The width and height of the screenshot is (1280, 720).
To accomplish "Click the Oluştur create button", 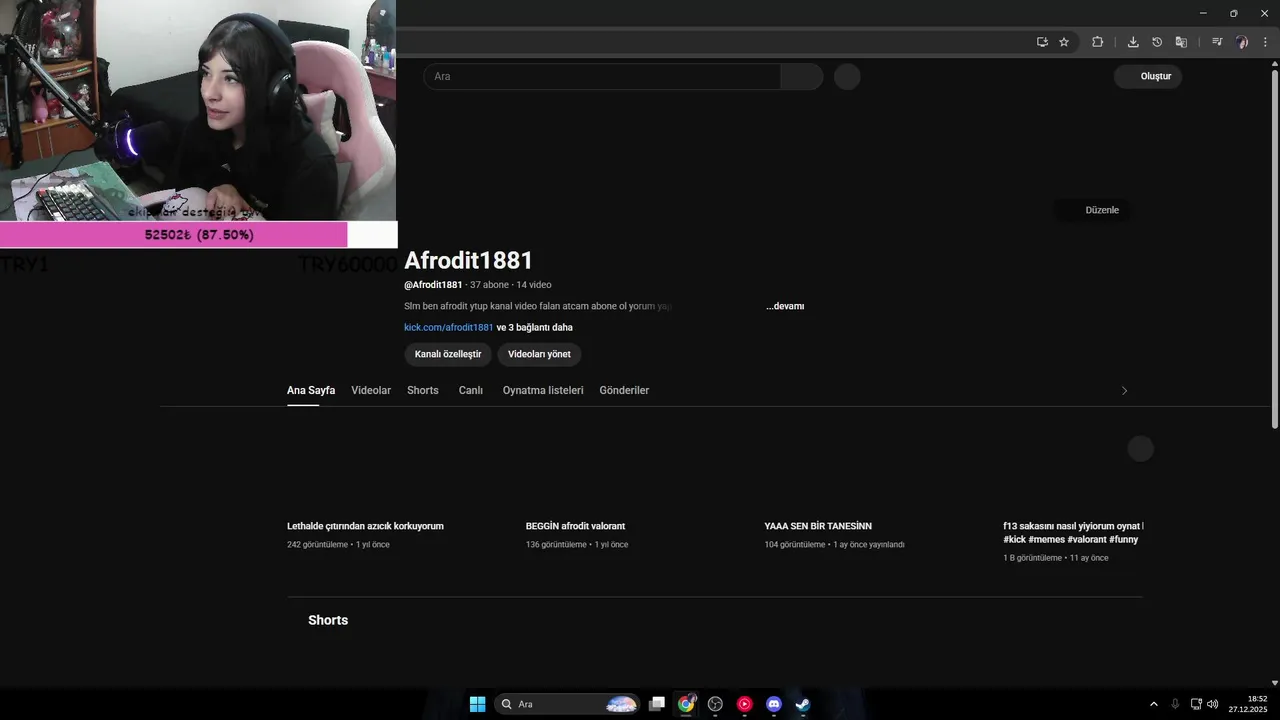I will 1148,76.
